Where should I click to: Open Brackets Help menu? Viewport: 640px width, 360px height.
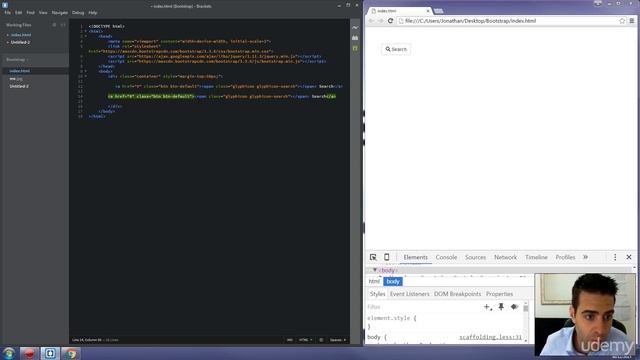click(93, 13)
